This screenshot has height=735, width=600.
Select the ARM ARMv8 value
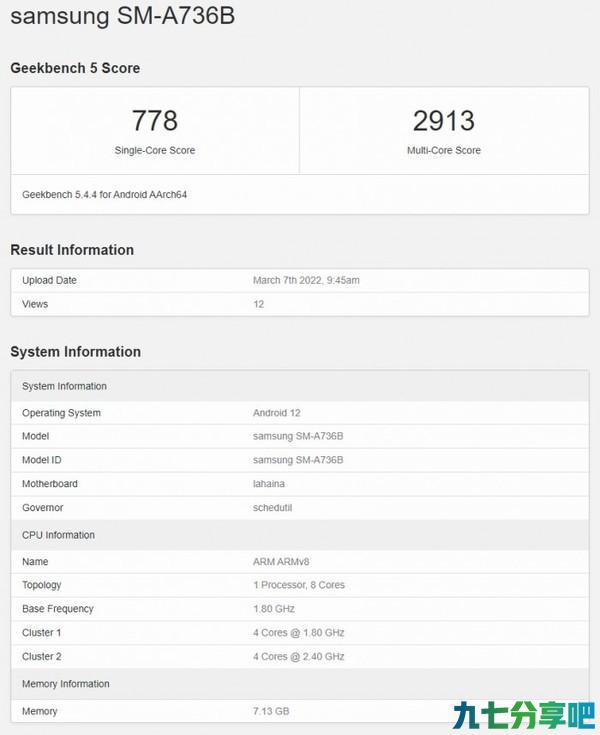coord(281,562)
